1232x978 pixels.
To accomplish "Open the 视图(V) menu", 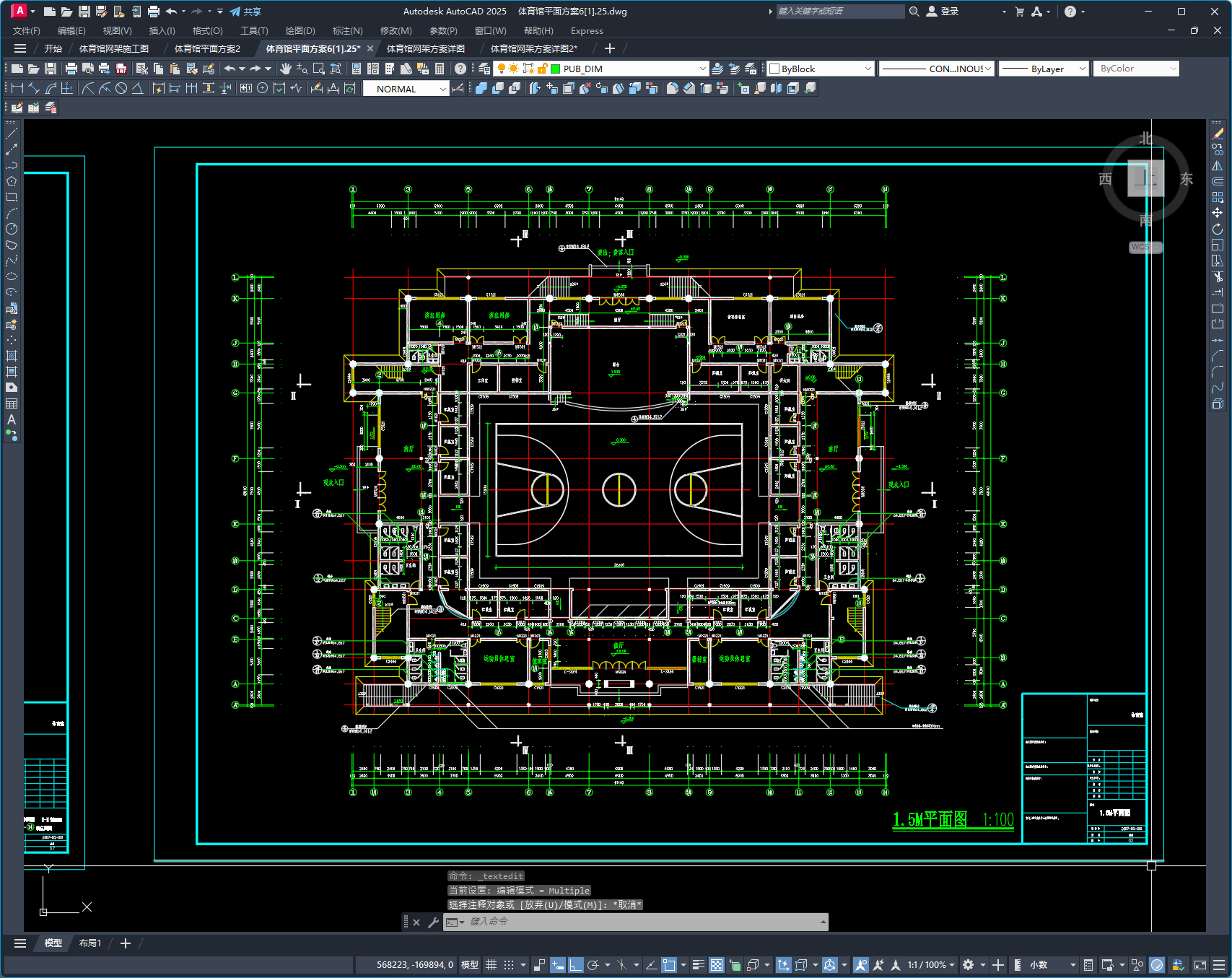I will click(x=117, y=30).
